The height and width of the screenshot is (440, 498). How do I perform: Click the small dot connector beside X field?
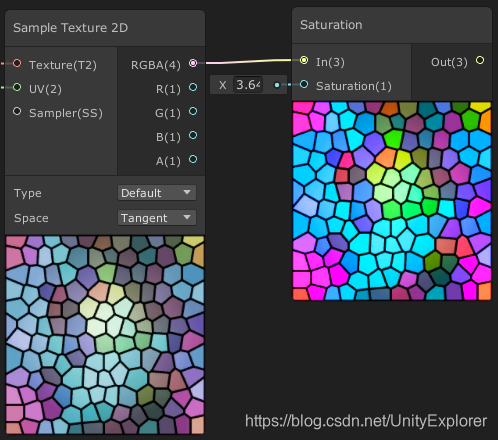click(x=277, y=85)
